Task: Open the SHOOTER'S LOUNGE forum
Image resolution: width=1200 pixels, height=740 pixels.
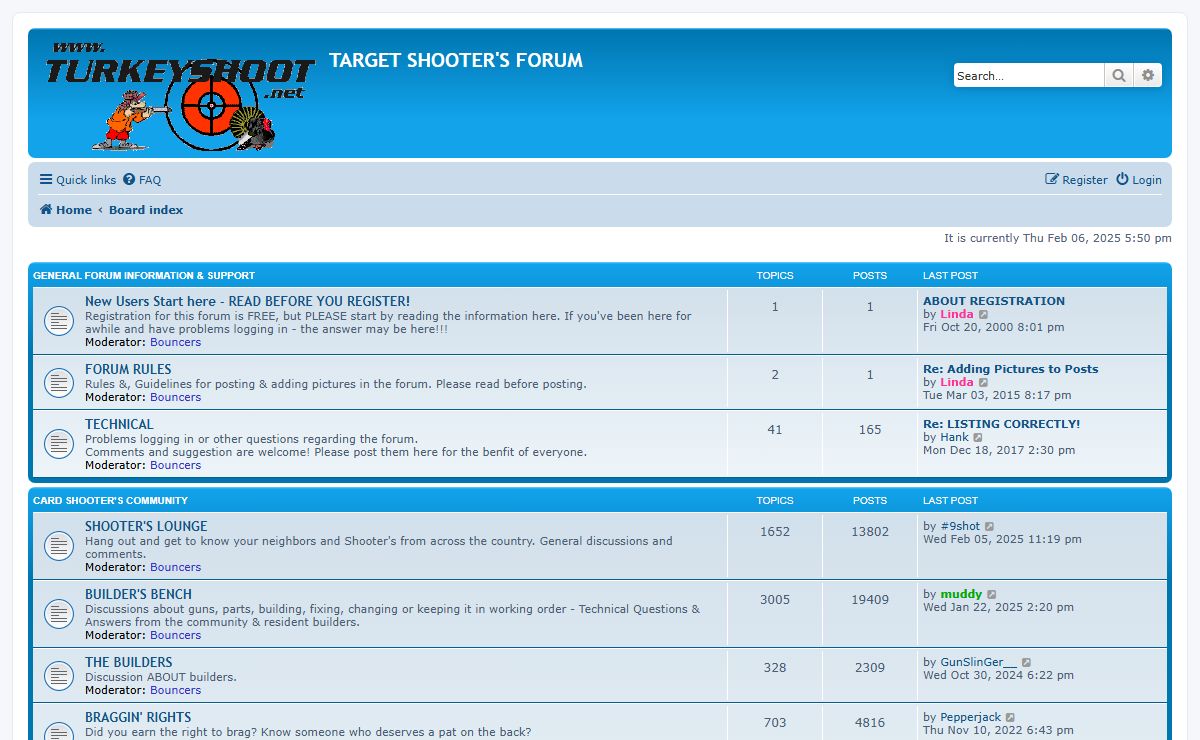Action: [146, 526]
